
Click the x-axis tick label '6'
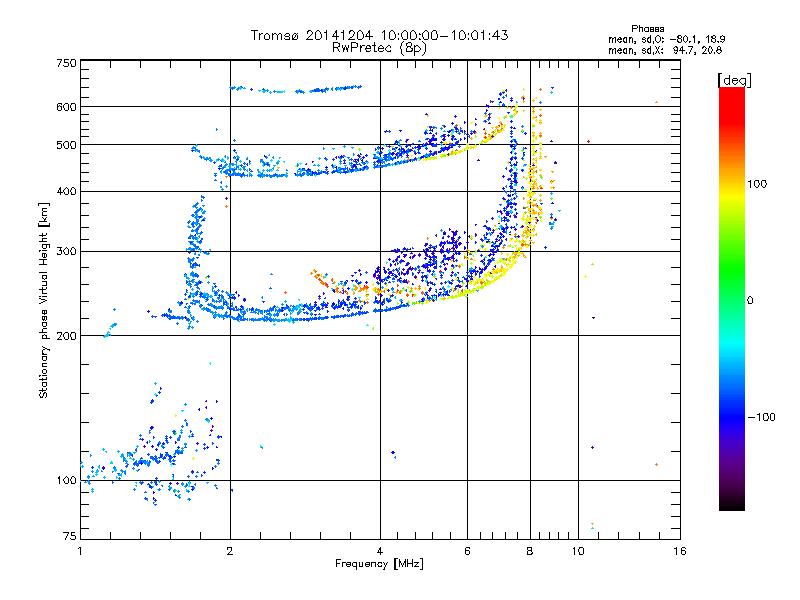click(467, 551)
